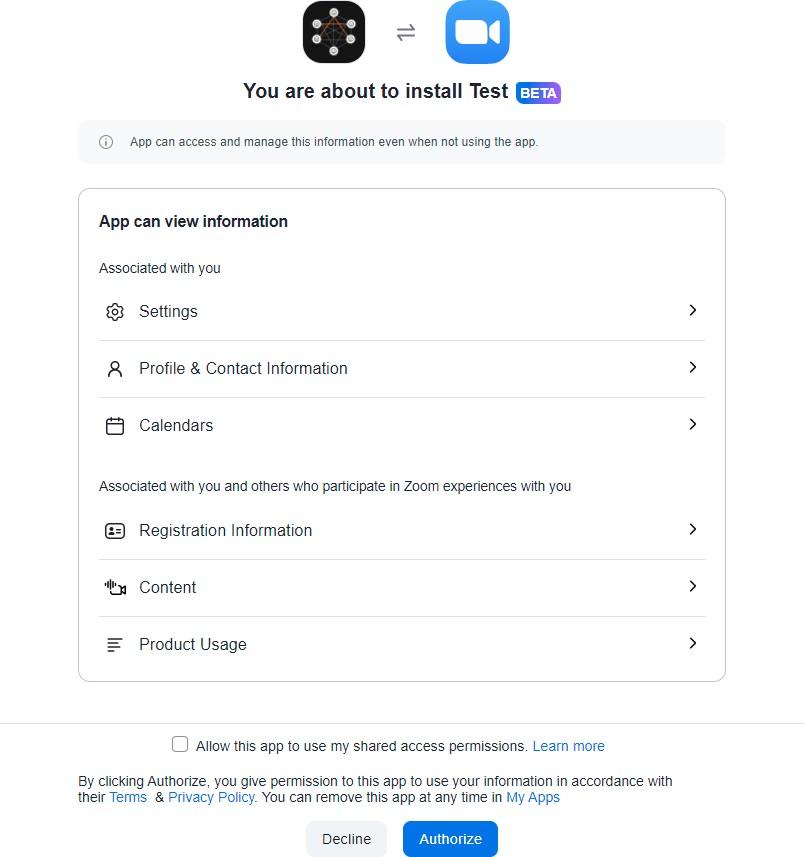The image size is (805, 857).
Task: Click the Profile person icon
Action: click(x=115, y=369)
